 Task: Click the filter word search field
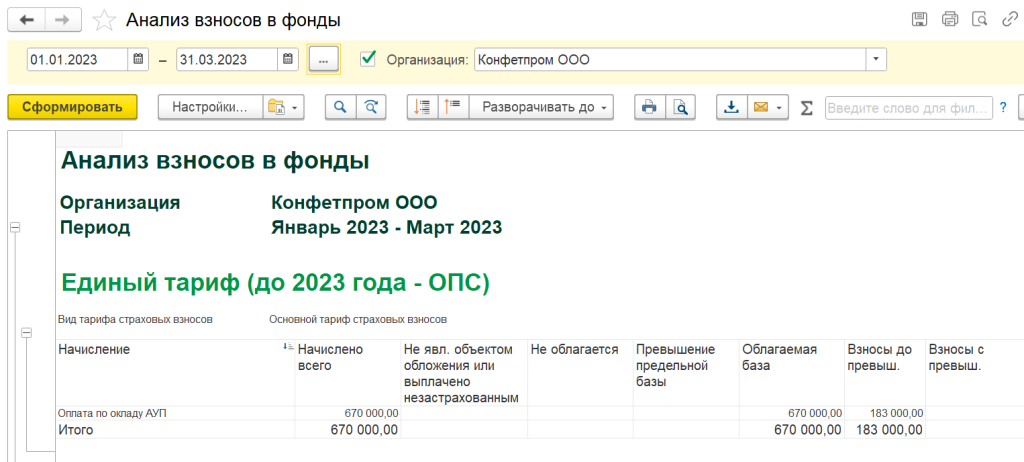coord(907,107)
